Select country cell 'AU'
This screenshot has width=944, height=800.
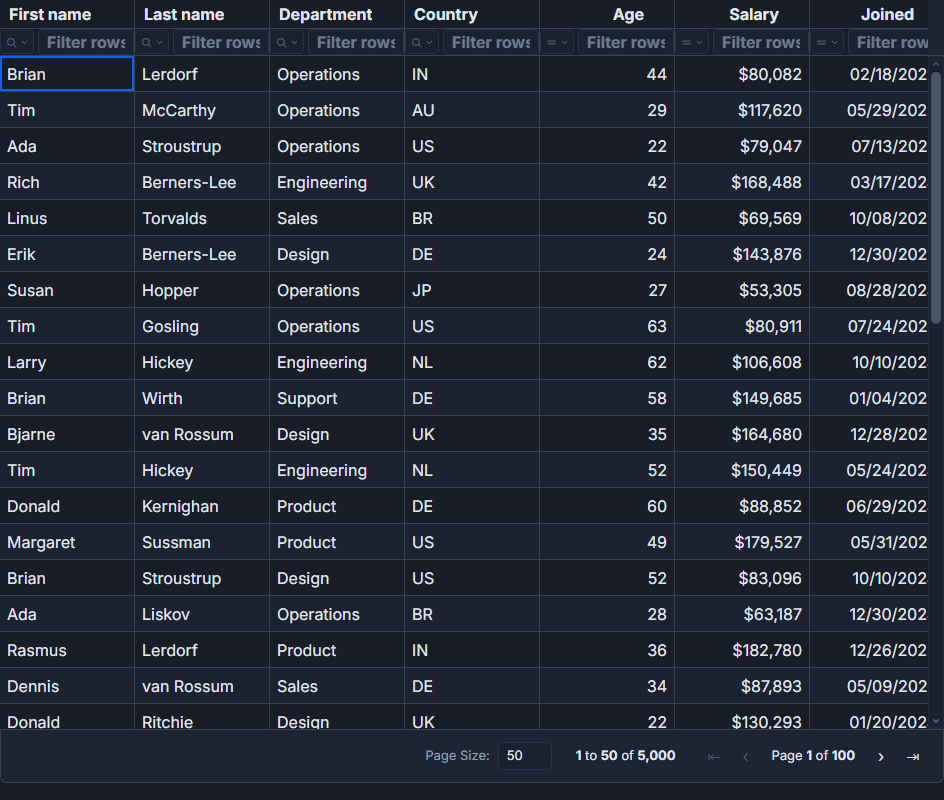pyautogui.click(x=471, y=110)
